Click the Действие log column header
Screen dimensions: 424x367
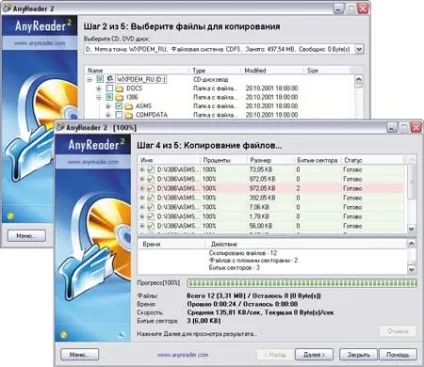(306, 244)
